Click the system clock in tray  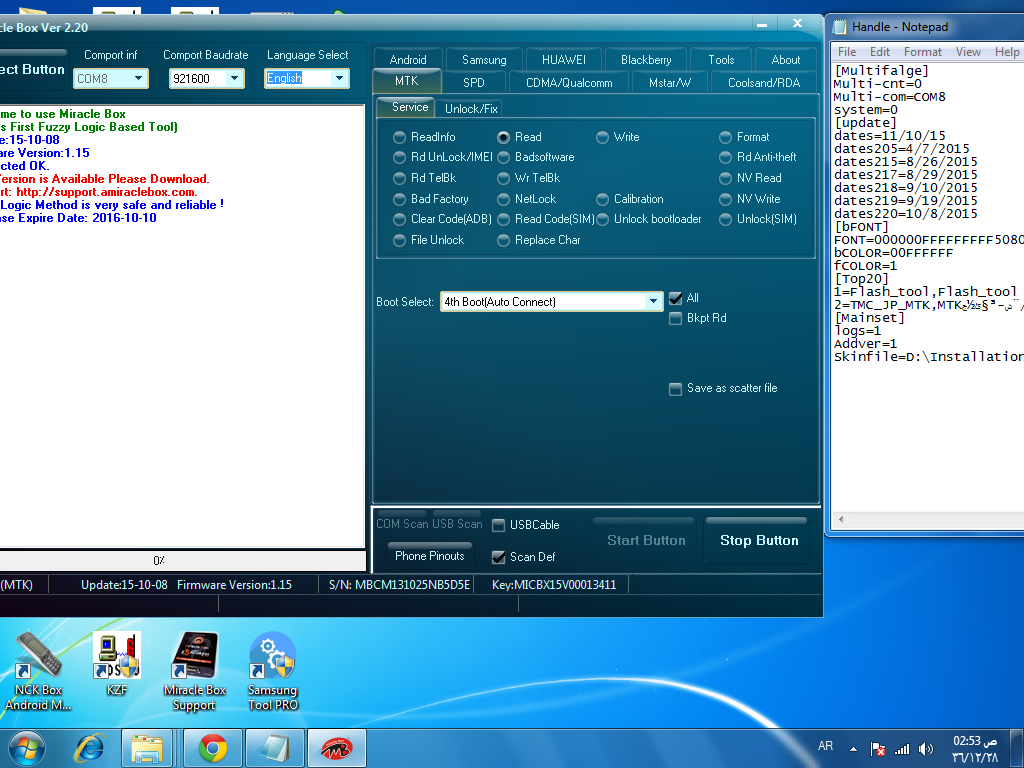click(975, 749)
